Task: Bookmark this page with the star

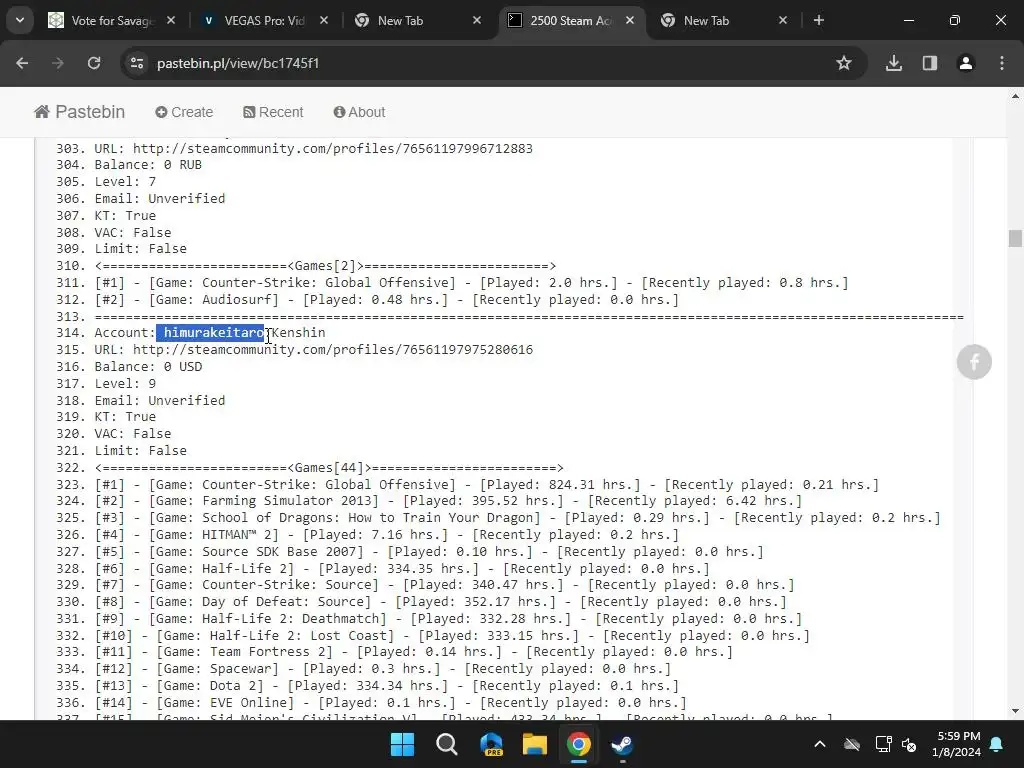Action: pyautogui.click(x=844, y=63)
